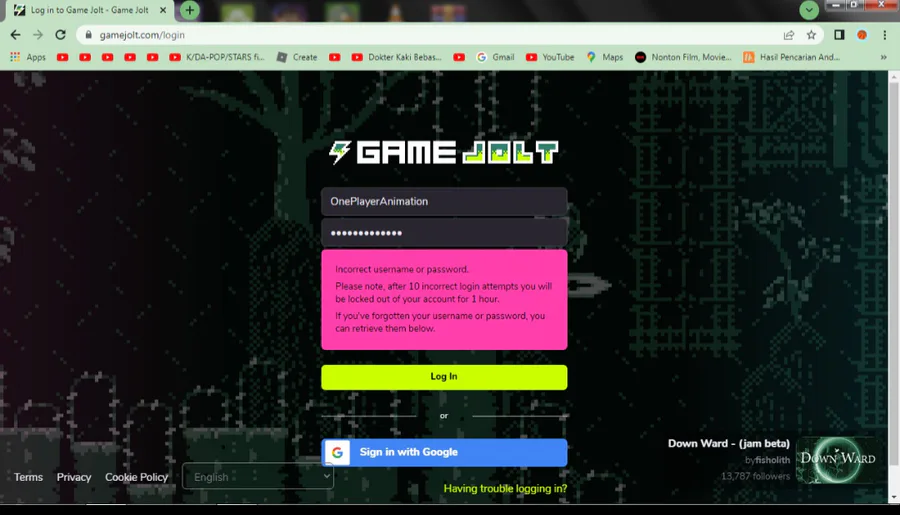This screenshot has width=900, height=515.
Task: Show more hidden bookmarks with the chevron
Action: 883,57
